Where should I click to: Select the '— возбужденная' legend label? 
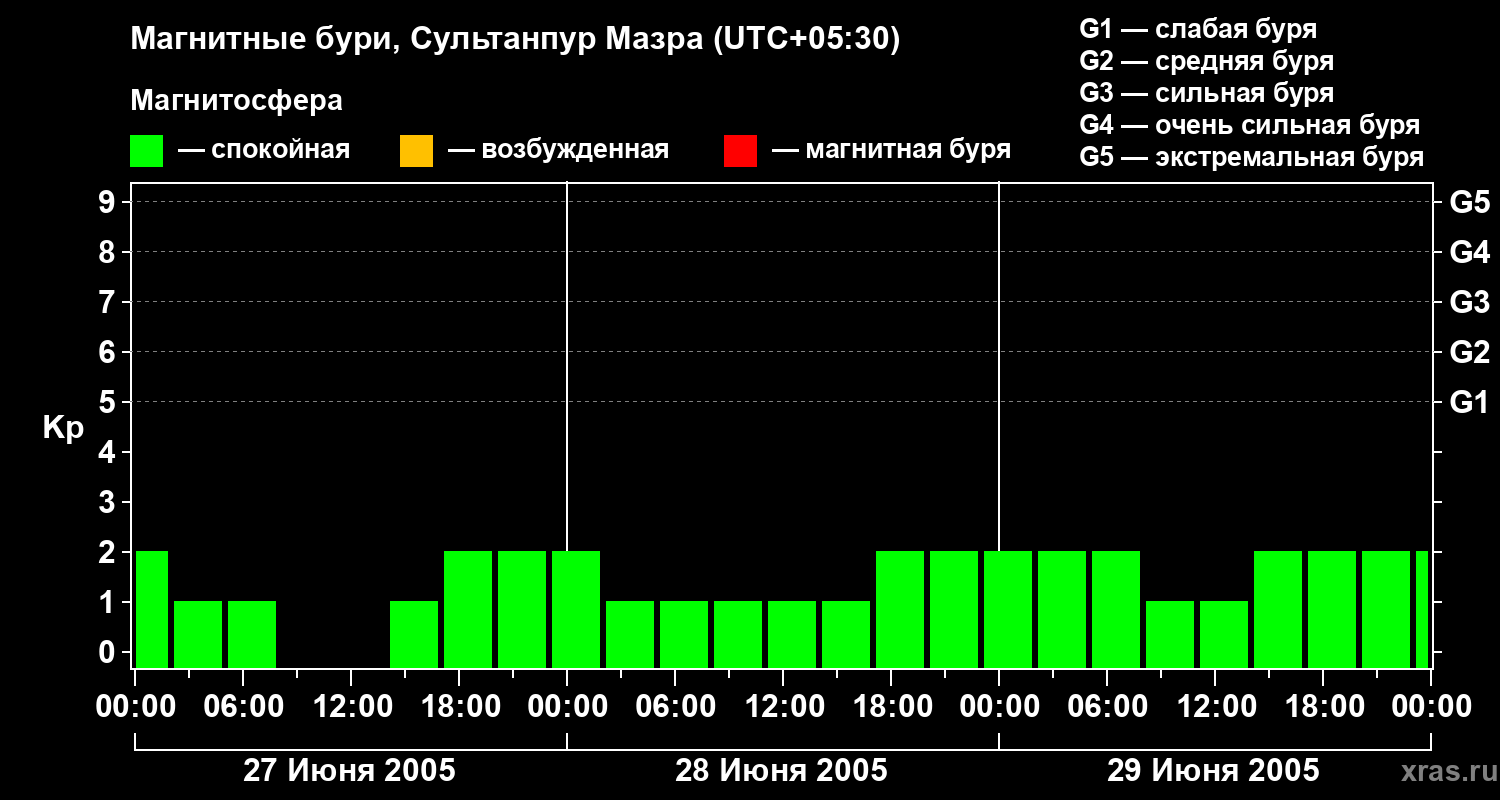pos(558,150)
